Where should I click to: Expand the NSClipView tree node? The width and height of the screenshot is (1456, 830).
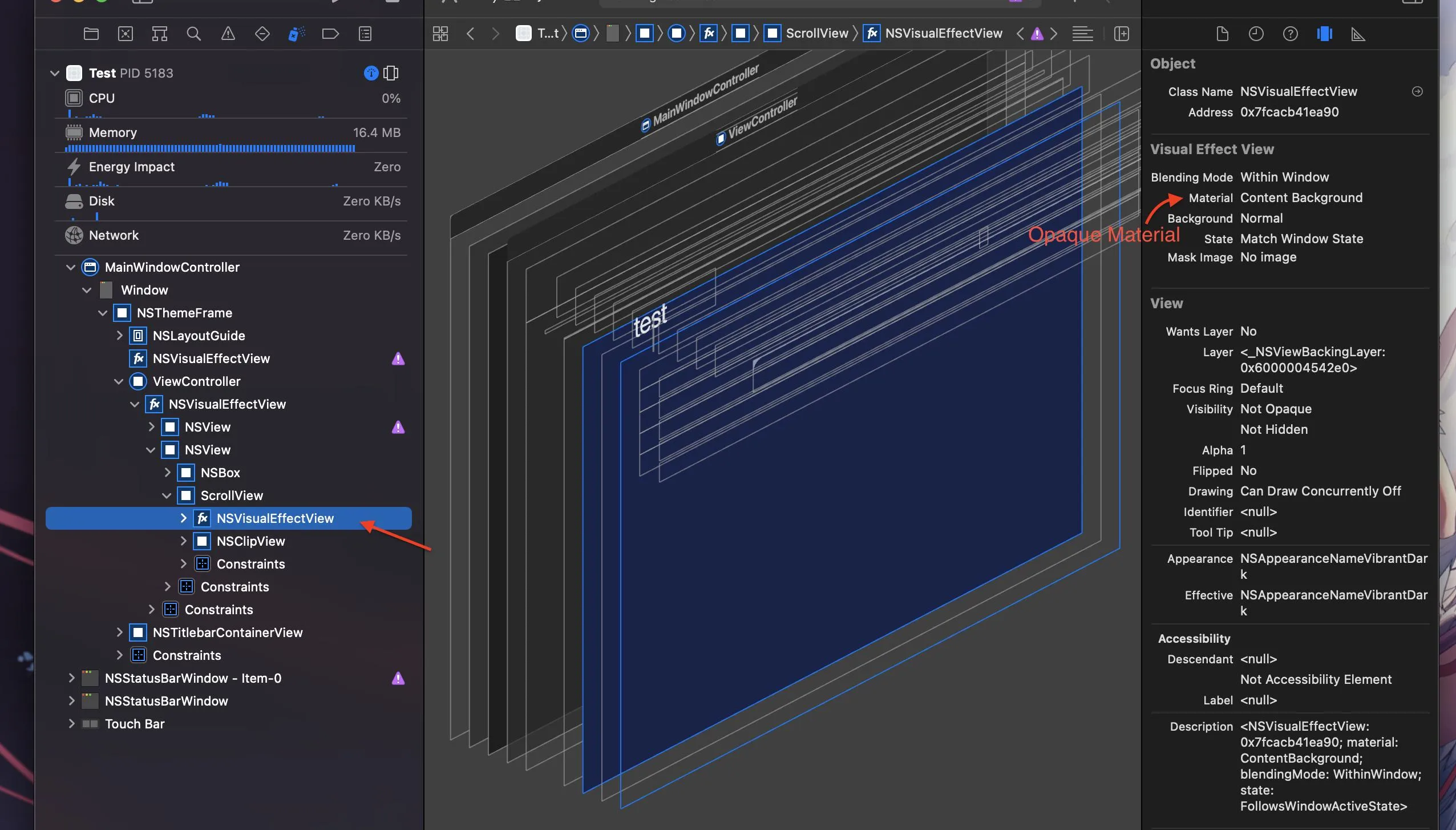pyautogui.click(x=183, y=541)
